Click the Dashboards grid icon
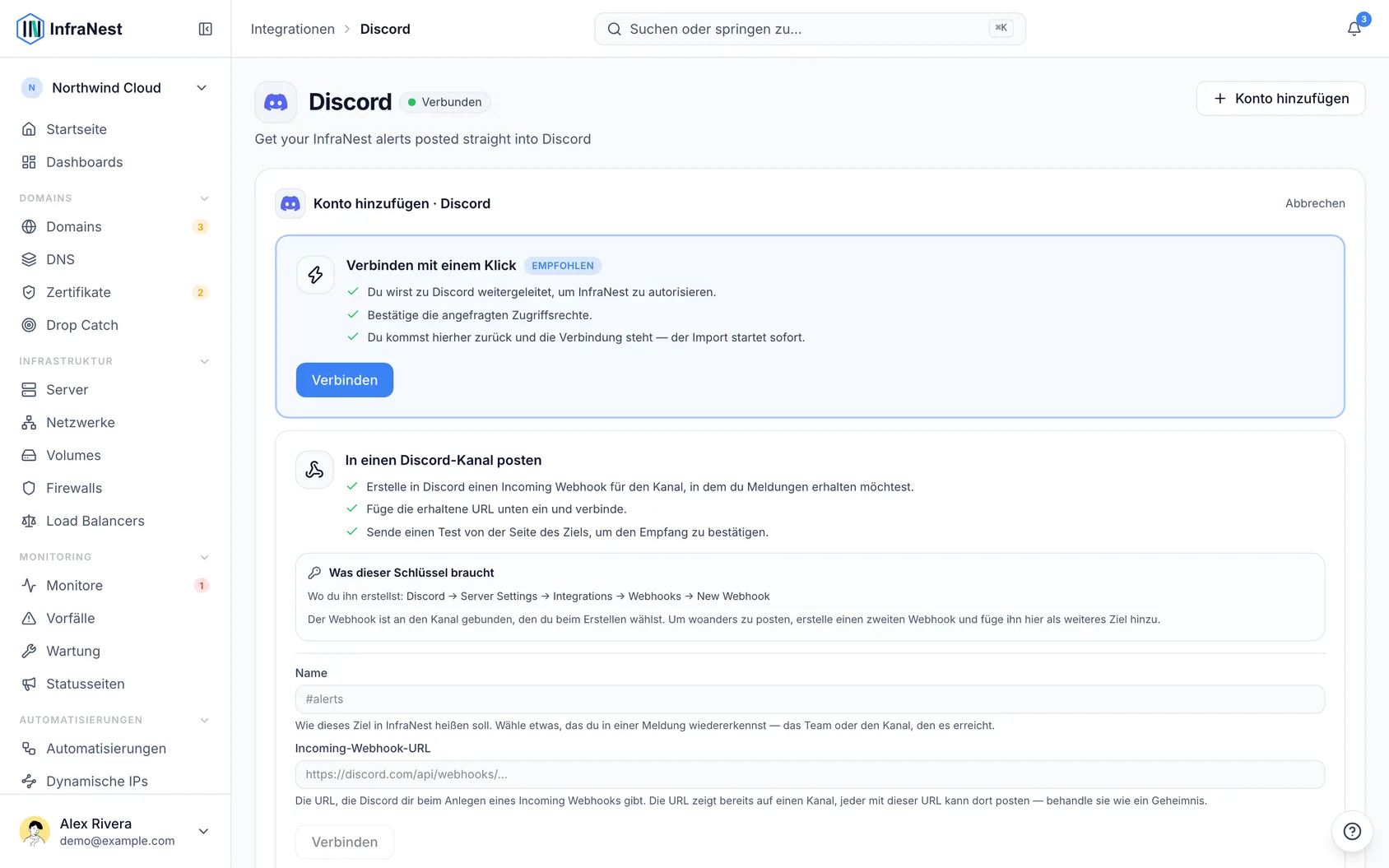Image resolution: width=1389 pixels, height=868 pixels. [29, 162]
